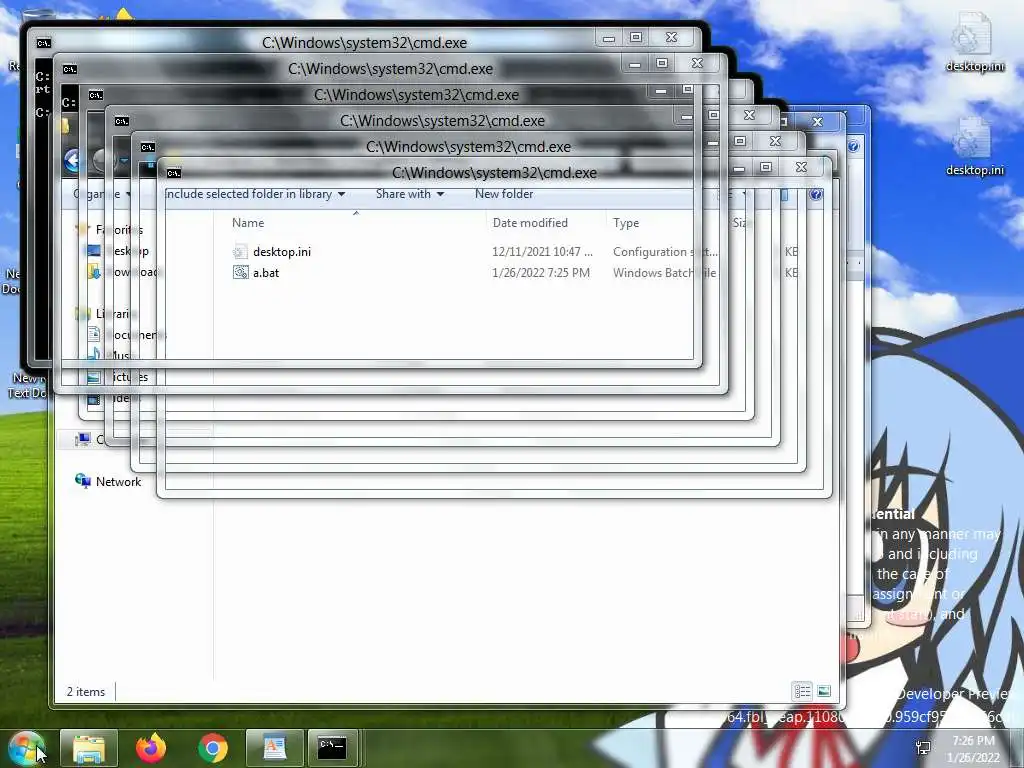Click desktop.ini date '12/11/2021 10:47'
The width and height of the screenshot is (1024, 768).
[x=542, y=252]
